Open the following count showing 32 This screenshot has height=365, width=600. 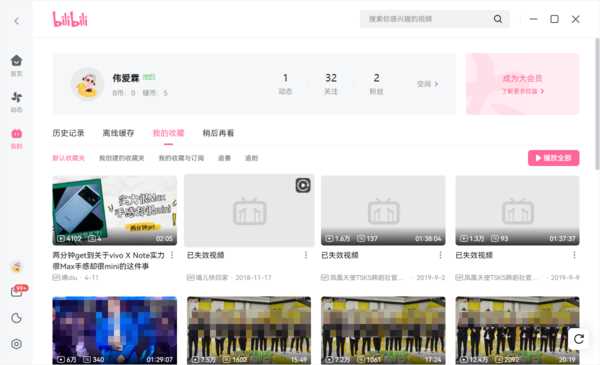(x=331, y=84)
